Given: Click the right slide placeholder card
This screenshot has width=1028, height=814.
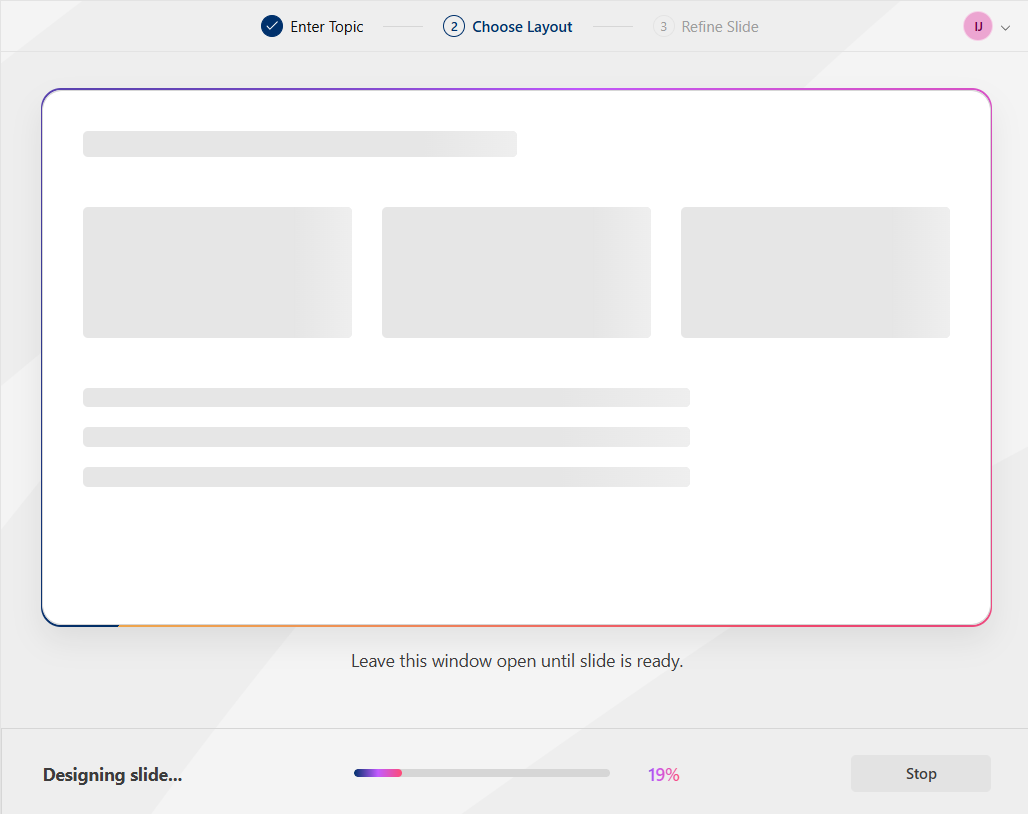Looking at the screenshot, I should (815, 272).
